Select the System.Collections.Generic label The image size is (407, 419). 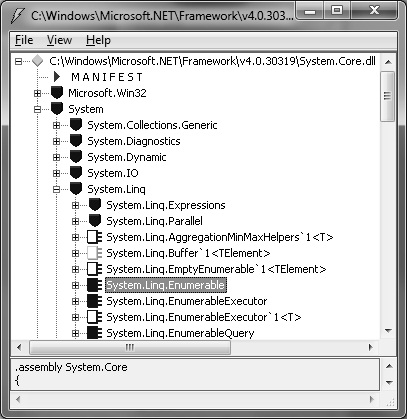pos(152,125)
